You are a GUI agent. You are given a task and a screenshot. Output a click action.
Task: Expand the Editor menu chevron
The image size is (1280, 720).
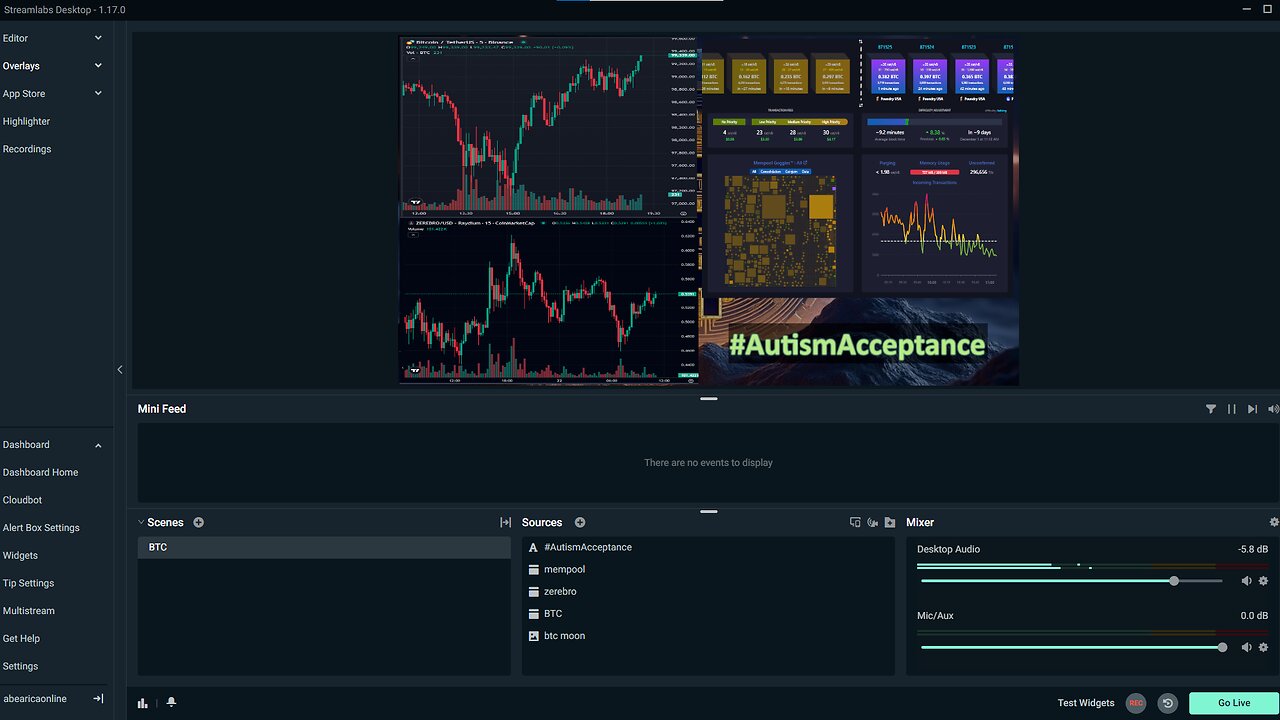coord(98,38)
